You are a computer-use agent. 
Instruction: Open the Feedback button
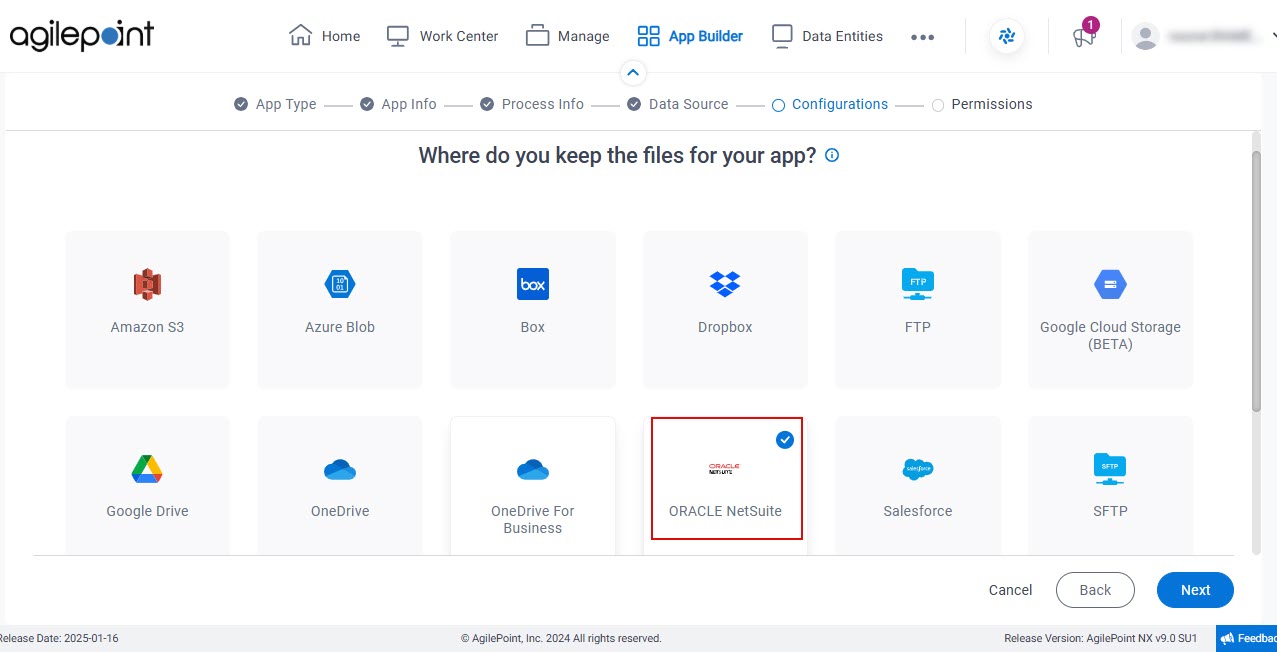[1247, 638]
